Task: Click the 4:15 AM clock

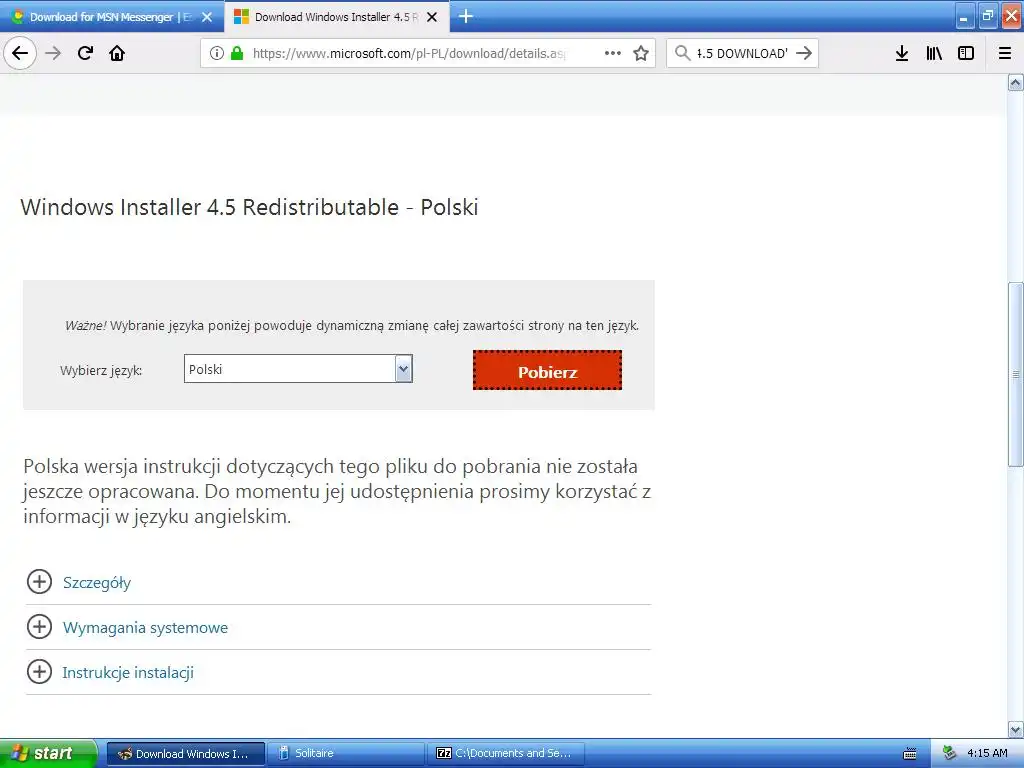Action: pyautogui.click(x=987, y=754)
